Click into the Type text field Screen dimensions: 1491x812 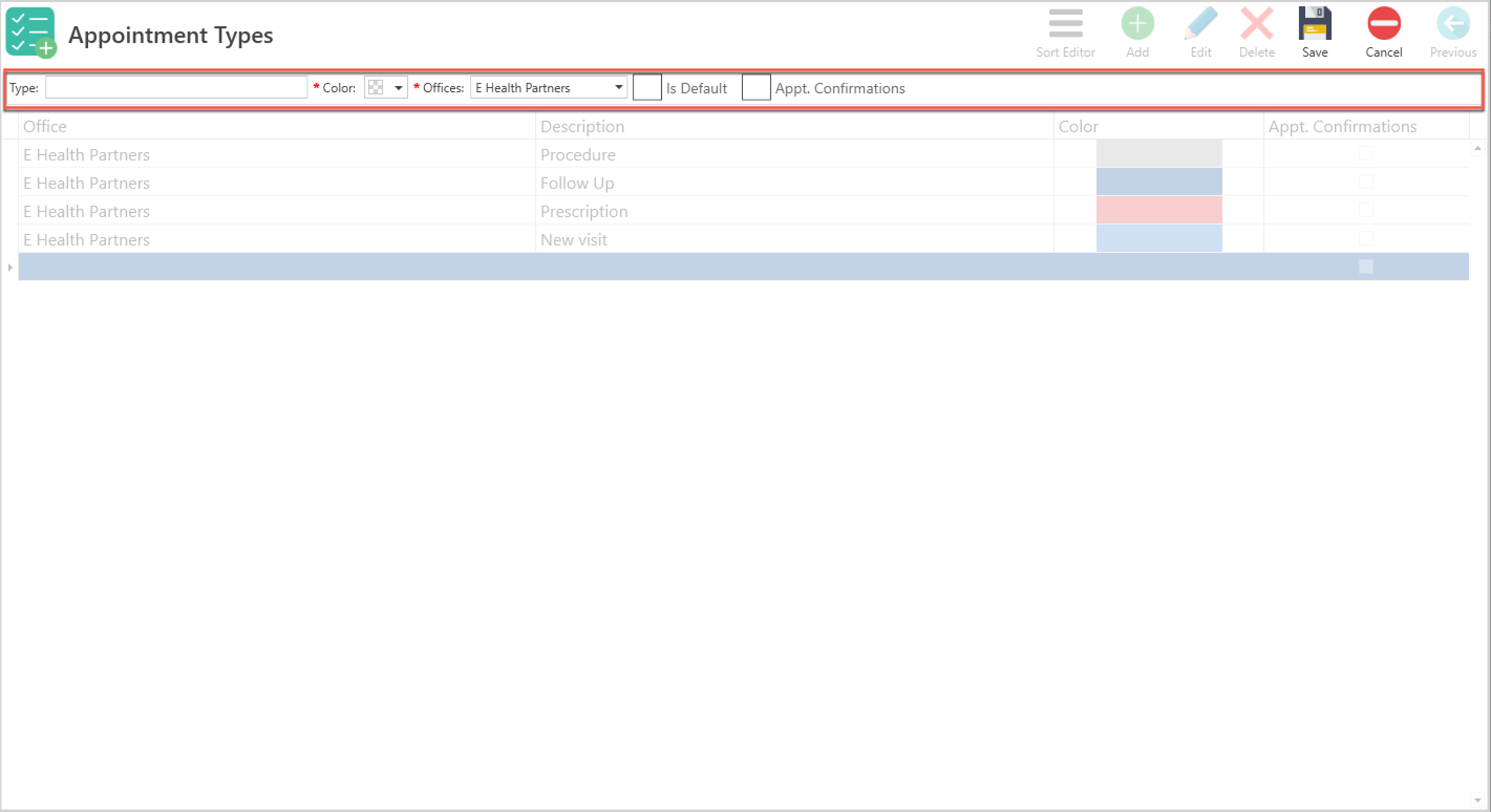pyautogui.click(x=176, y=88)
